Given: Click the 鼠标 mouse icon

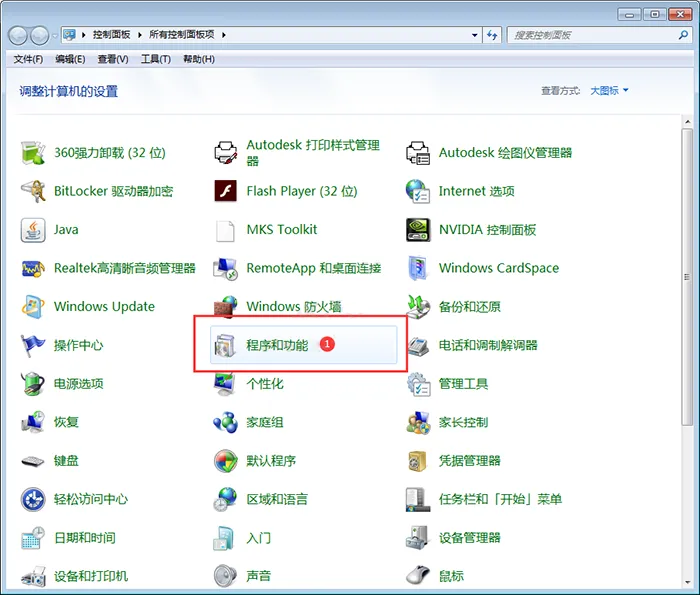Looking at the screenshot, I should coord(418,576).
